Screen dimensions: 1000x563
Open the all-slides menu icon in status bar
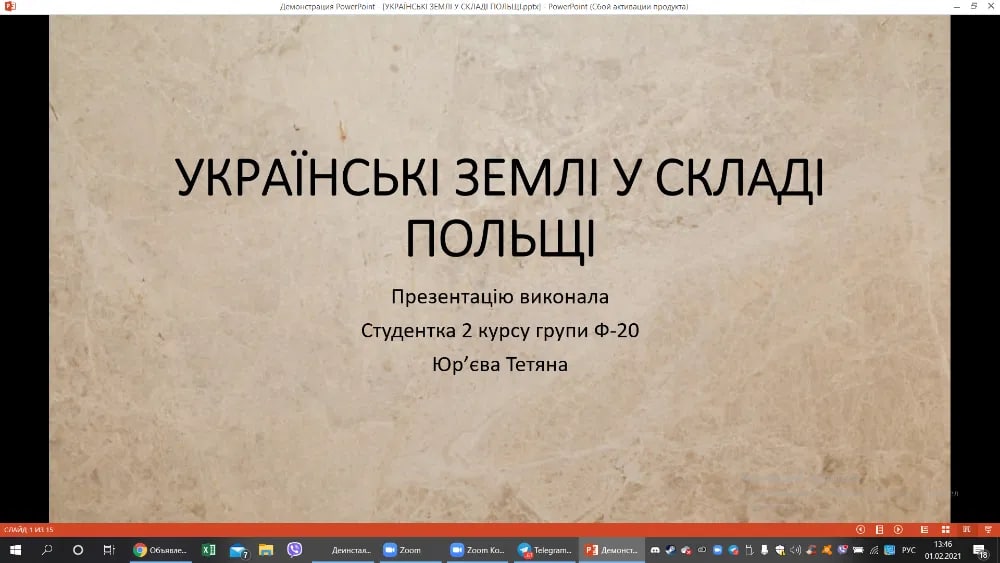[879, 529]
